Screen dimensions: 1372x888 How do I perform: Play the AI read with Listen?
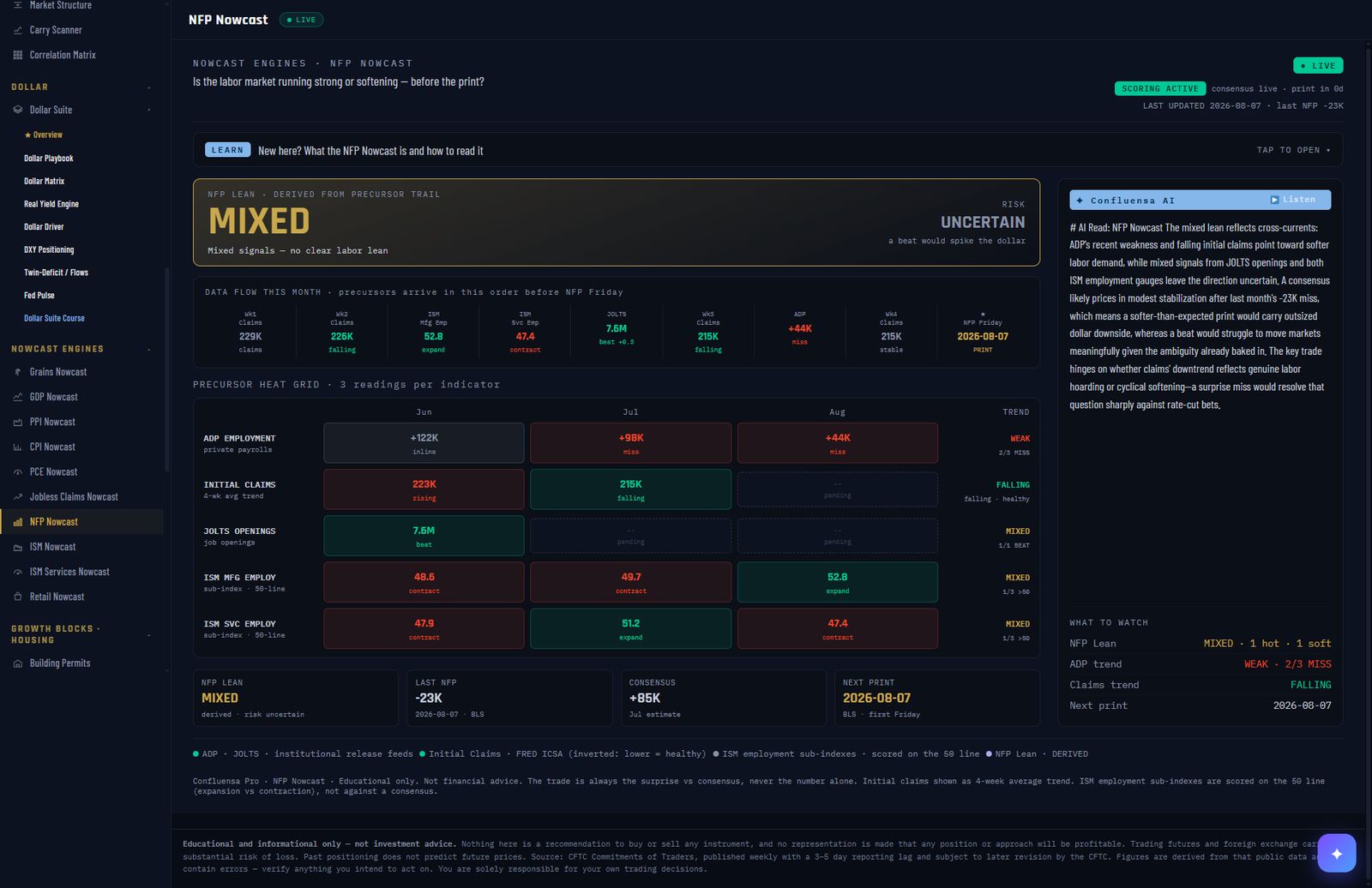1293,200
